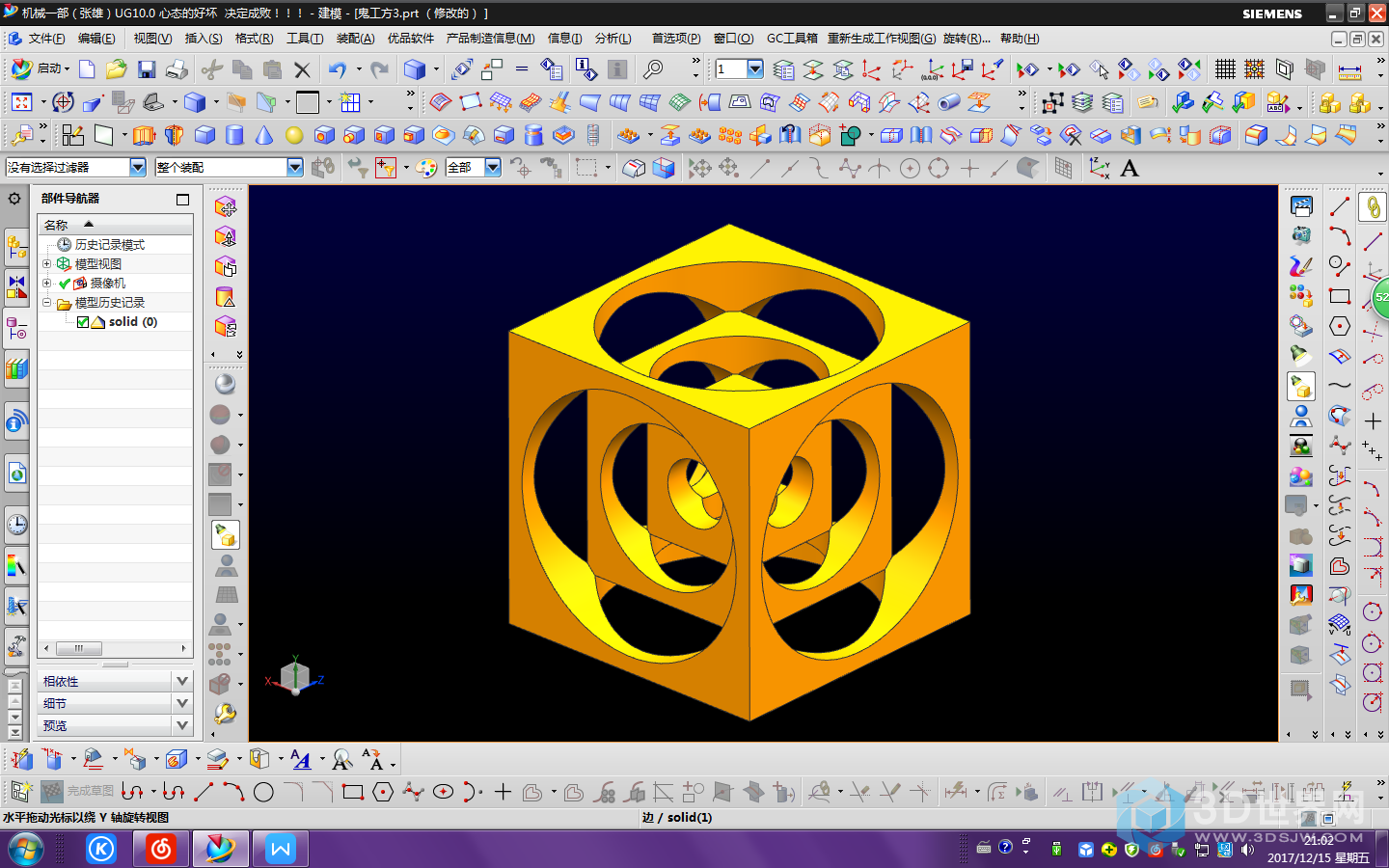Screen dimensions: 1389x868
Task: Click the hexagon polygon tool in right toolbar
Action: pyautogui.click(x=1339, y=326)
